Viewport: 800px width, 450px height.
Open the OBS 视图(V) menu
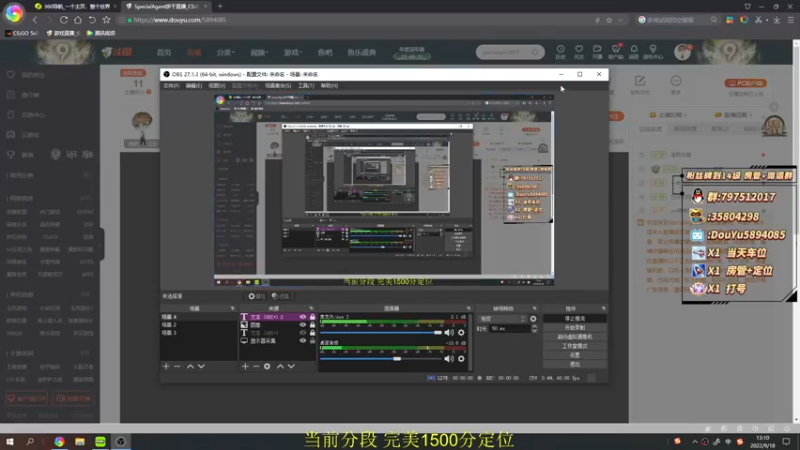216,86
